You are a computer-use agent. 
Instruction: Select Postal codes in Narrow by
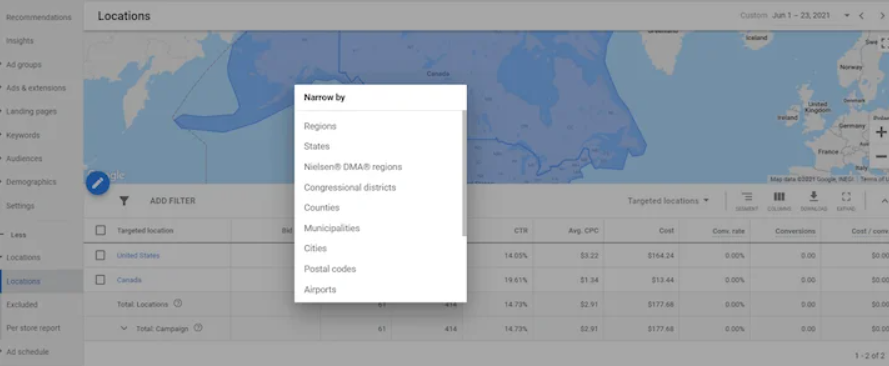[330, 269]
